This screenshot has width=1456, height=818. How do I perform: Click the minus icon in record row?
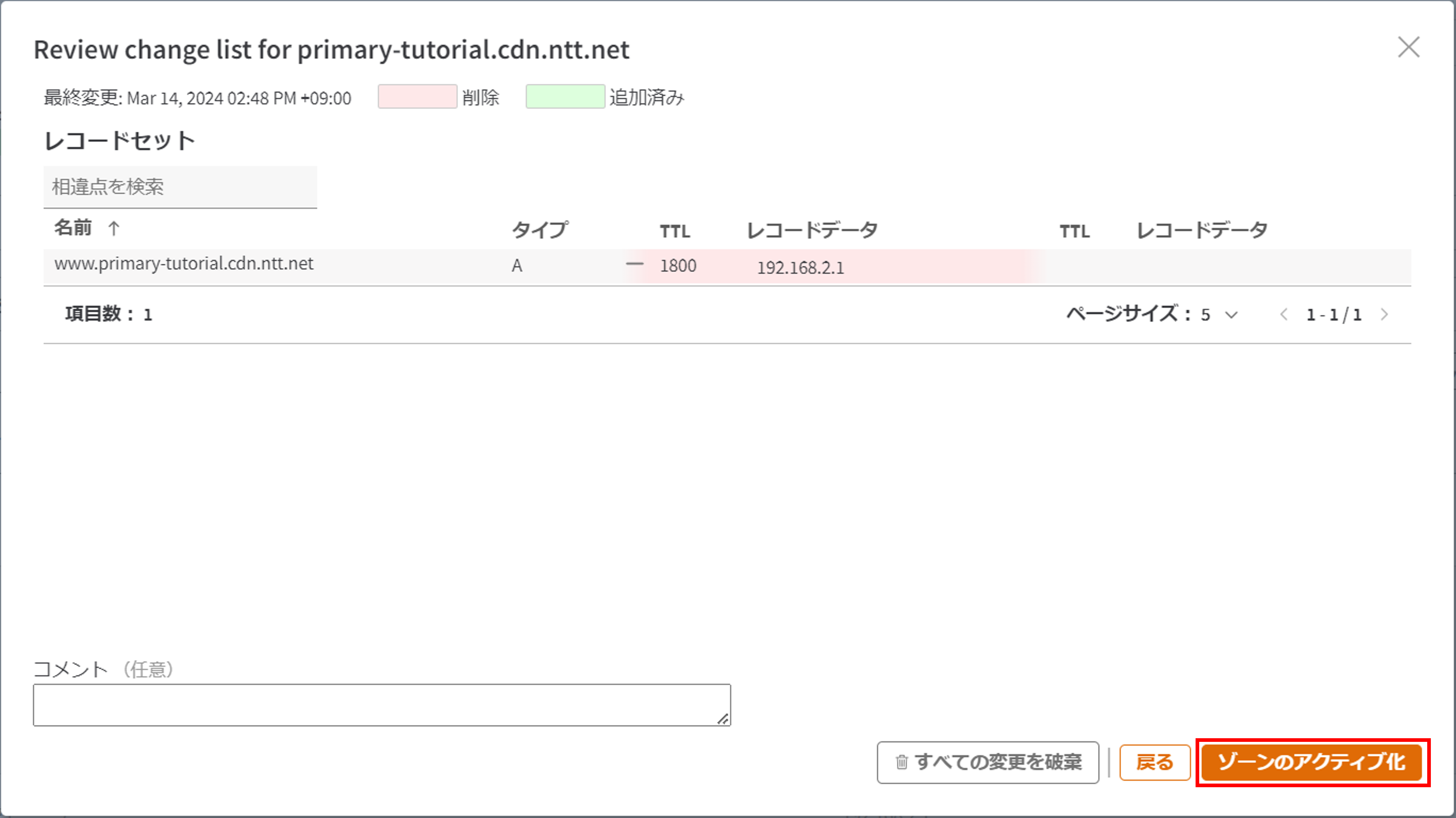click(x=634, y=264)
